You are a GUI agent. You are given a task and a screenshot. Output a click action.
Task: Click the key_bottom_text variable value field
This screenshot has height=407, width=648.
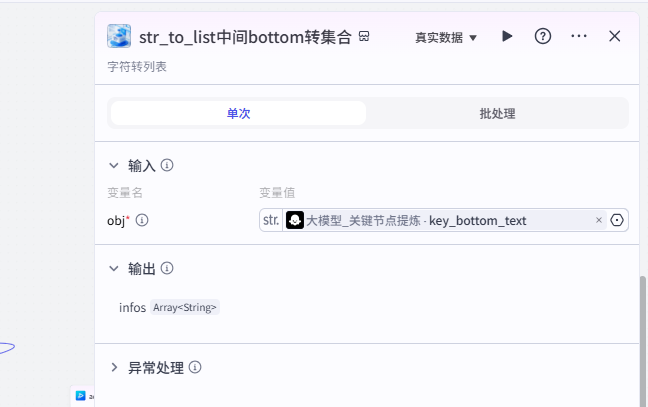coord(440,220)
